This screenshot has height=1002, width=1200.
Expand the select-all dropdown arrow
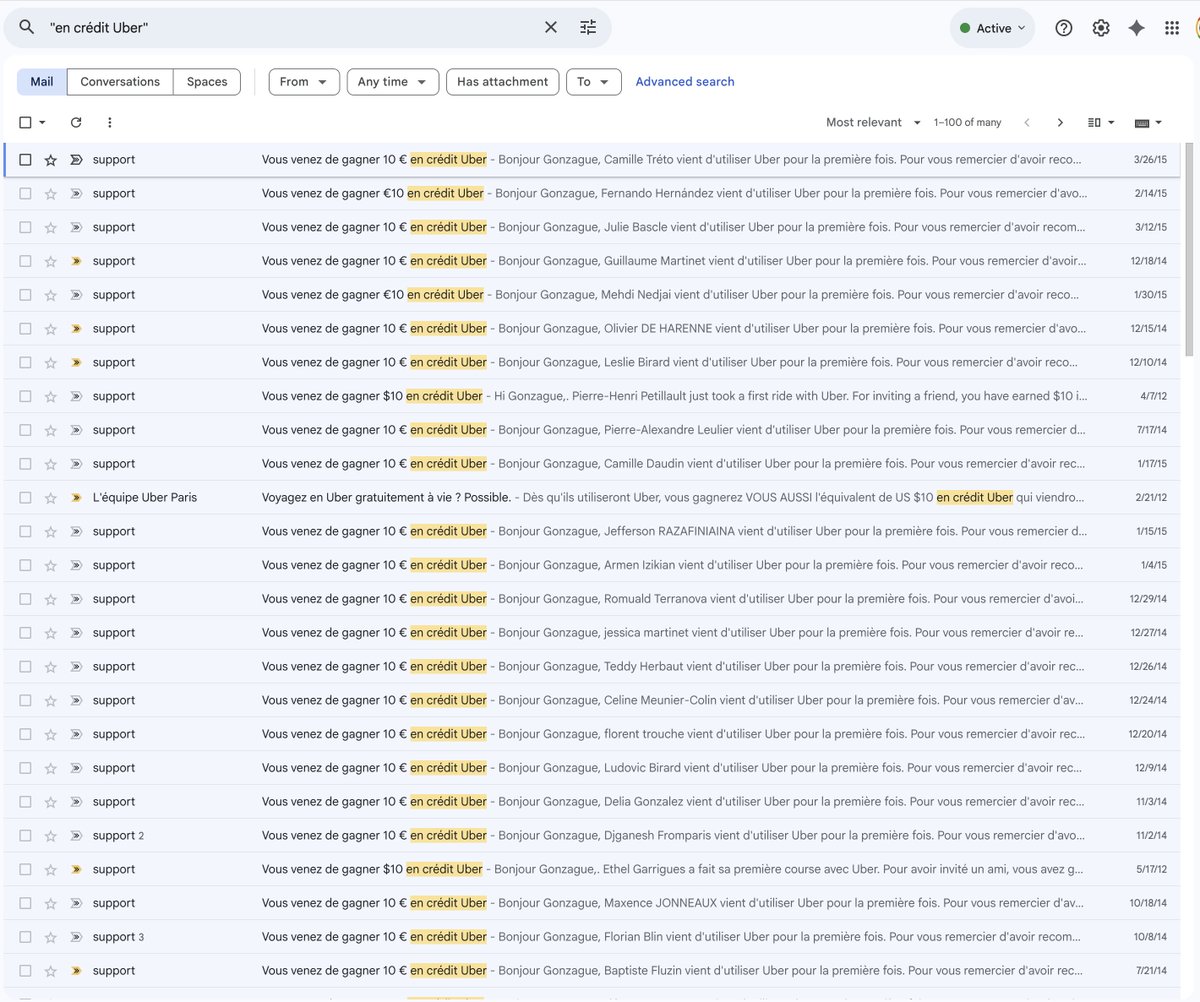tap(42, 122)
